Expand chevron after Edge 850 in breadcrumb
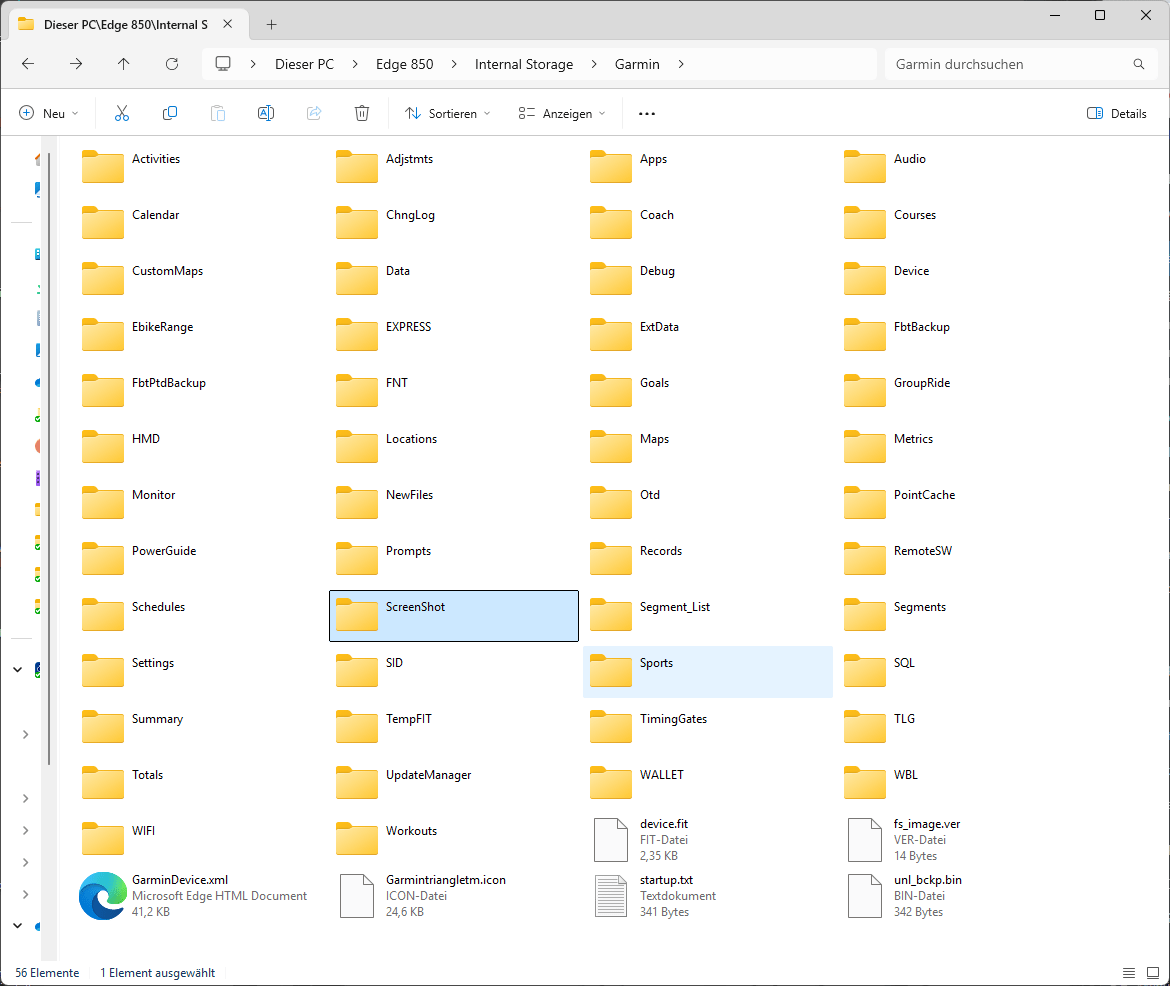Image resolution: width=1170 pixels, height=986 pixels. 454,64
